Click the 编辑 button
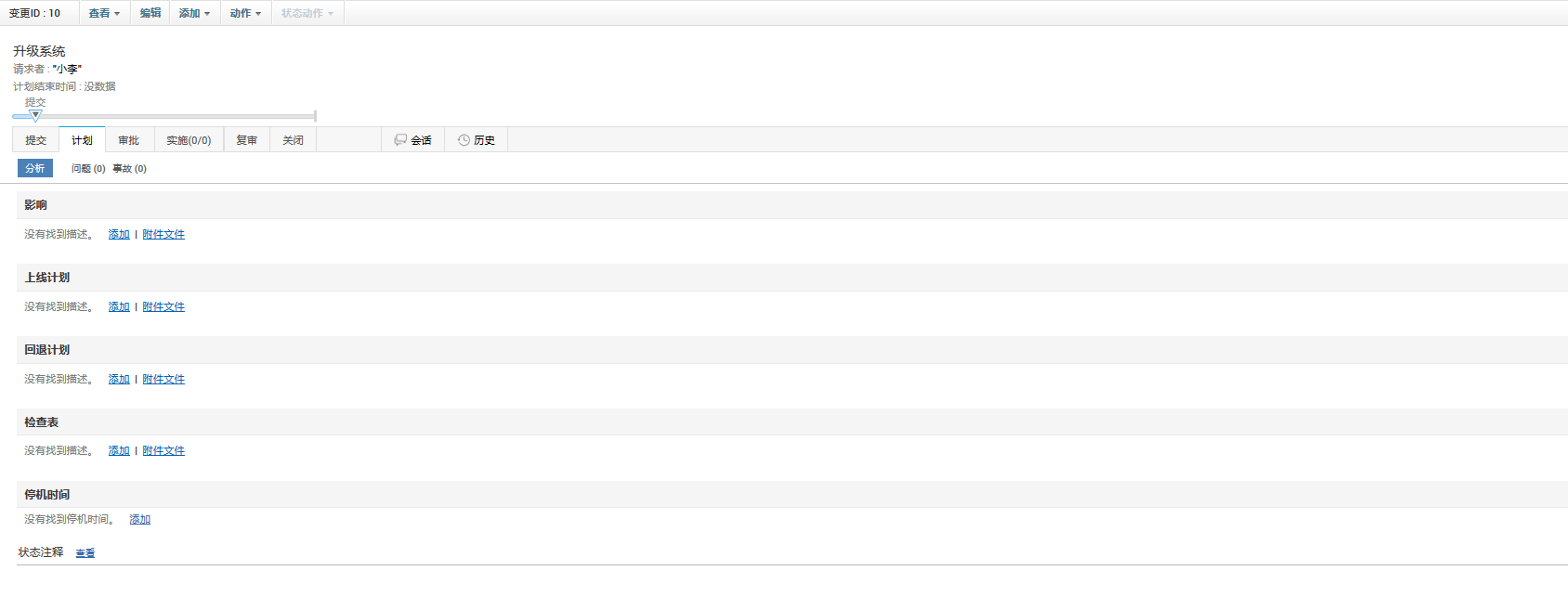The width and height of the screenshot is (1568, 610). click(150, 13)
